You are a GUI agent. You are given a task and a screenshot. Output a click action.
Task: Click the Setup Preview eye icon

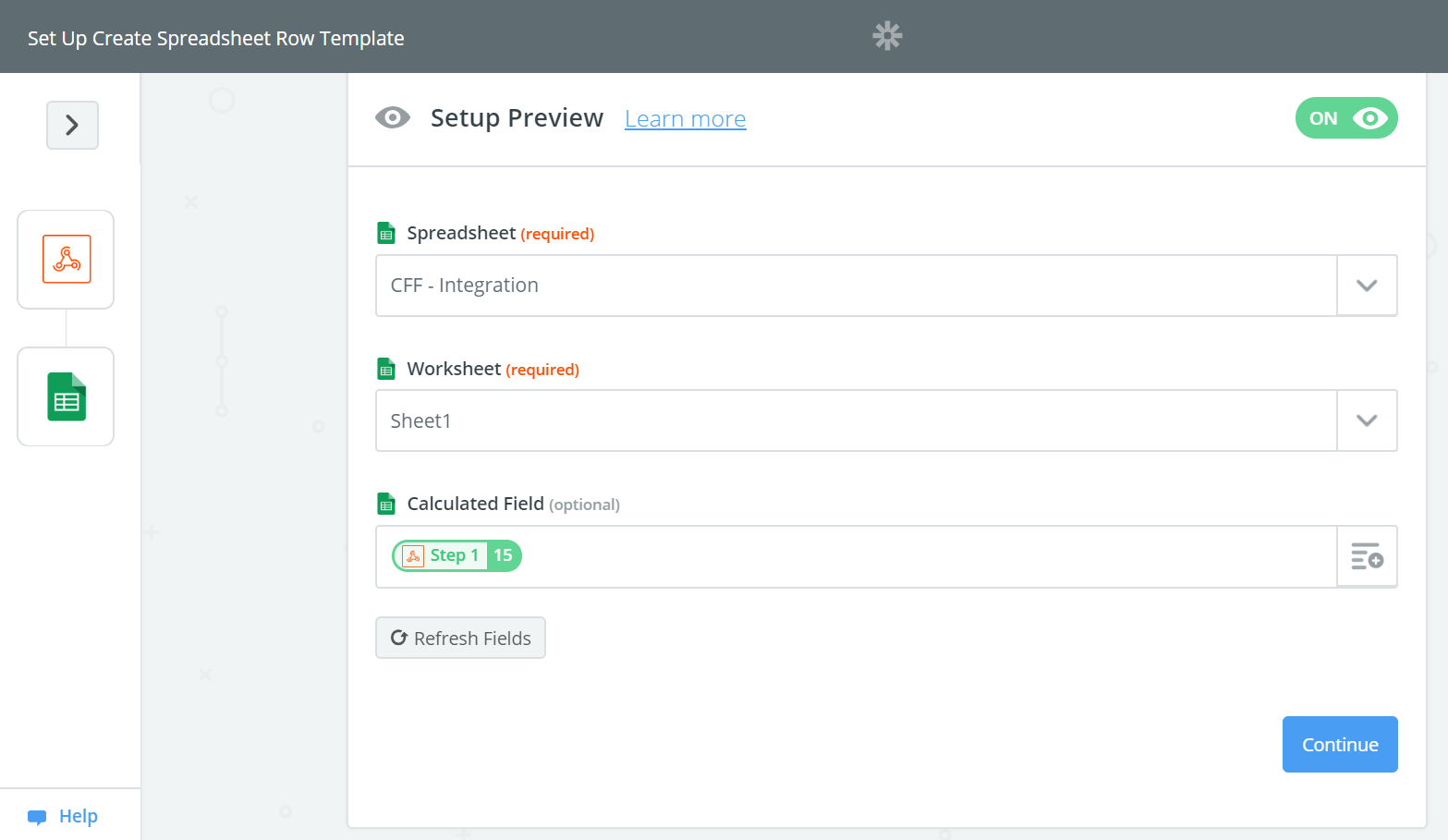tap(393, 117)
